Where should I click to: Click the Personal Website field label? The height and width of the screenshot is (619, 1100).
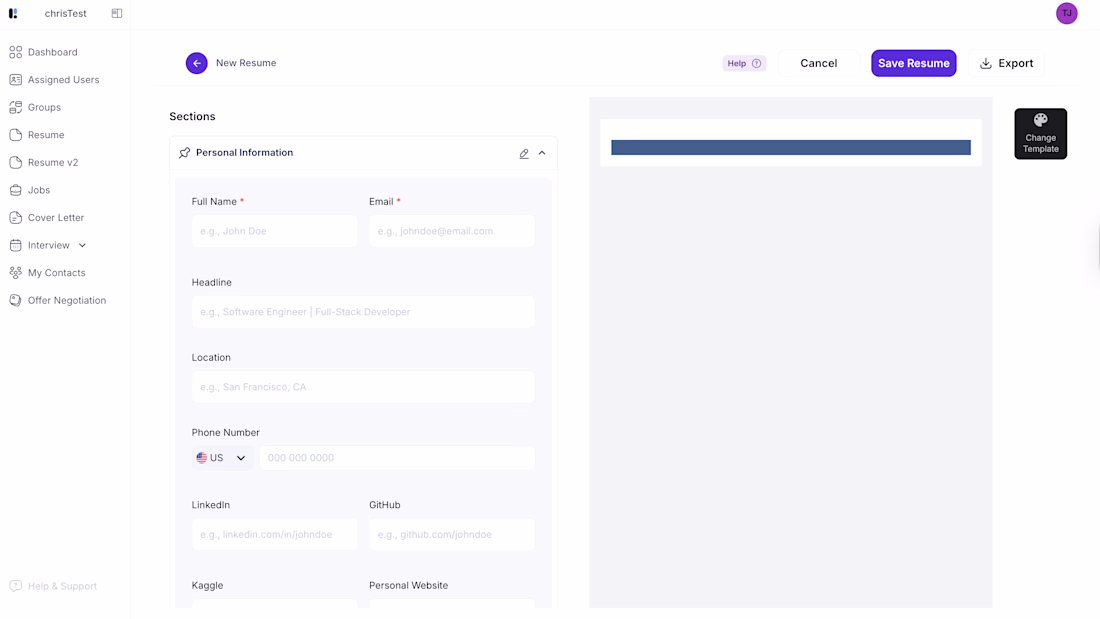click(408, 585)
